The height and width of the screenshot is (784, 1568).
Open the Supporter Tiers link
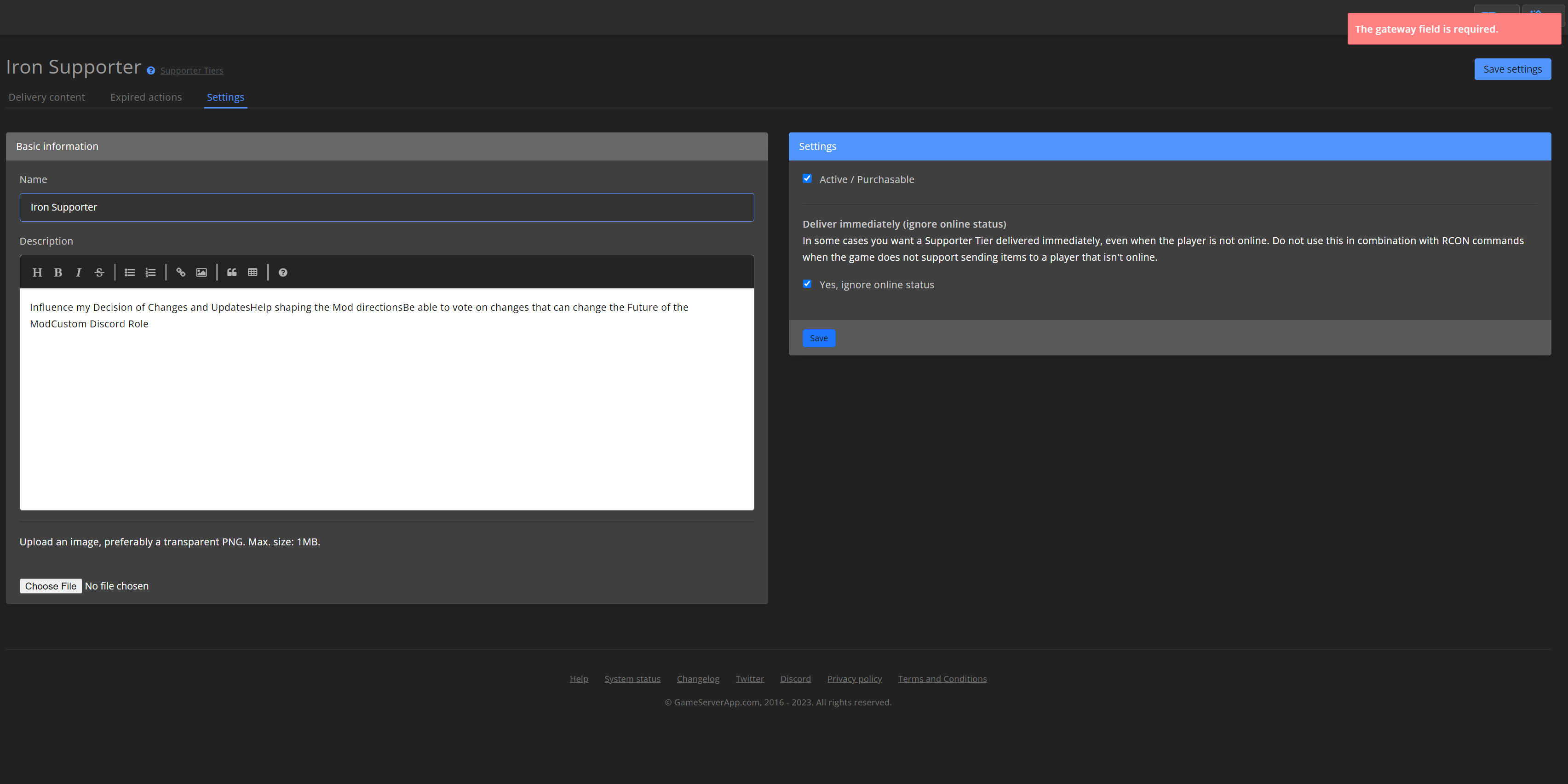(191, 70)
